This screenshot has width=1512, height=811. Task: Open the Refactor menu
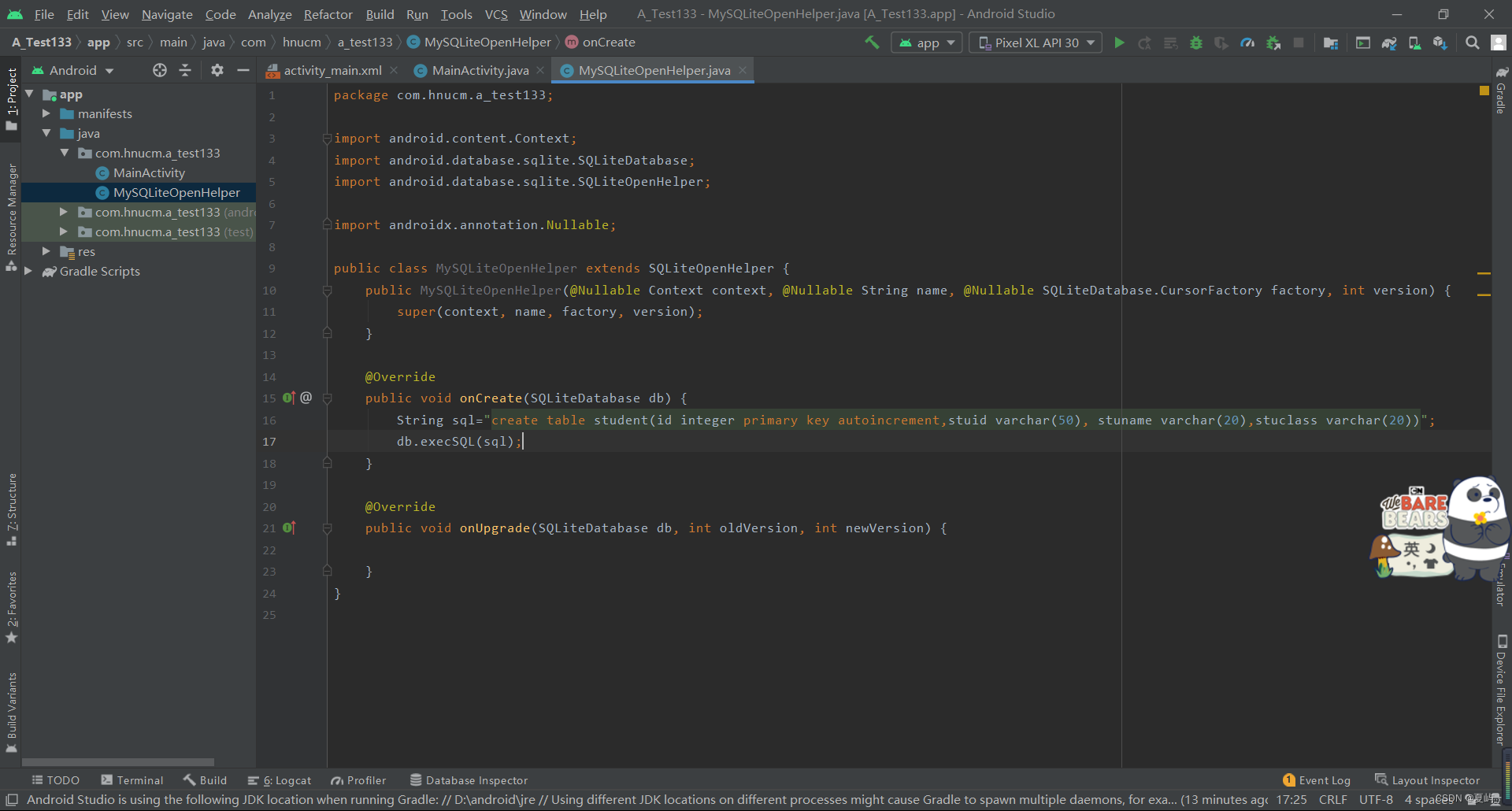point(328,14)
